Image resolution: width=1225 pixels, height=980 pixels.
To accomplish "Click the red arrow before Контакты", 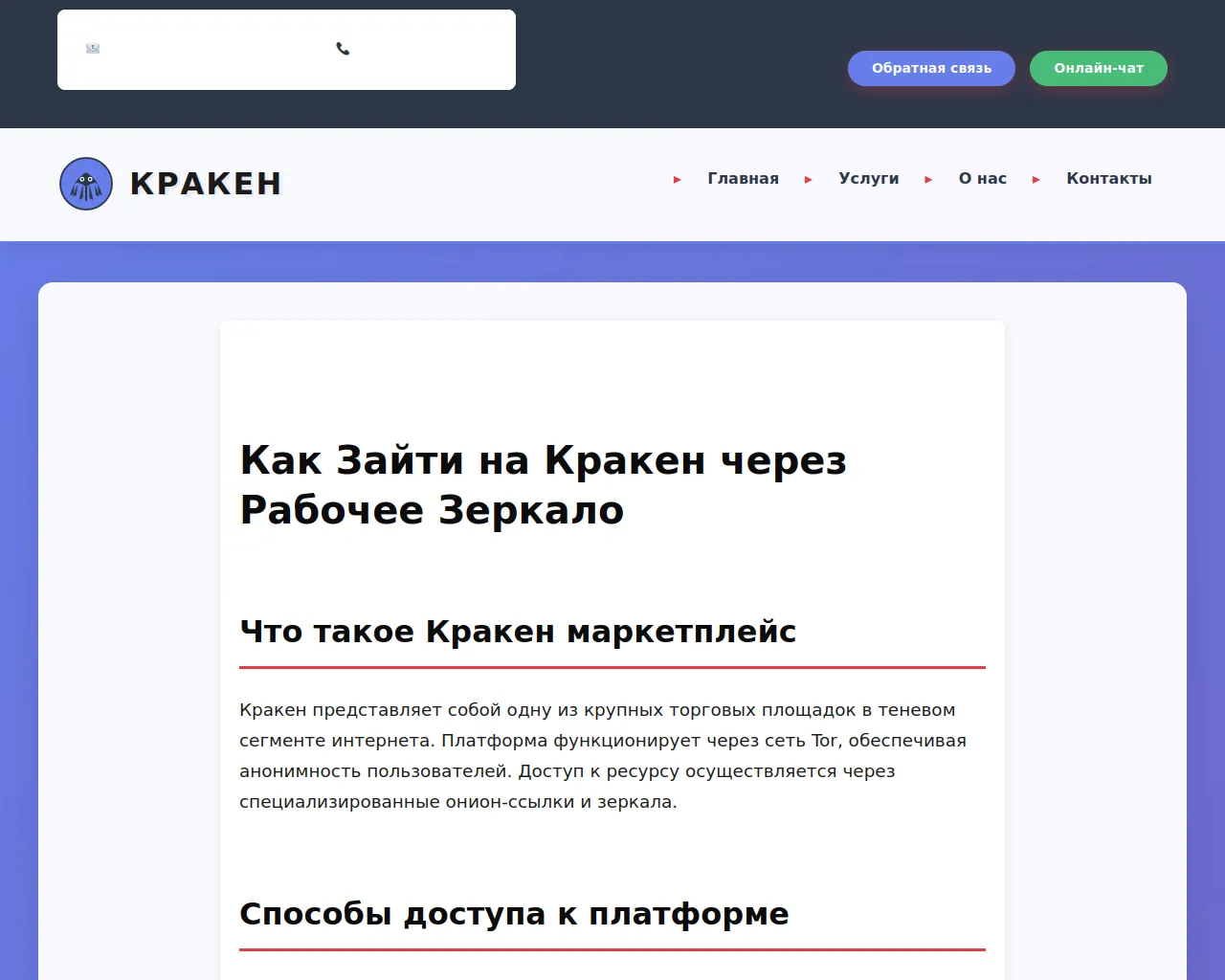I will 1036,180.
